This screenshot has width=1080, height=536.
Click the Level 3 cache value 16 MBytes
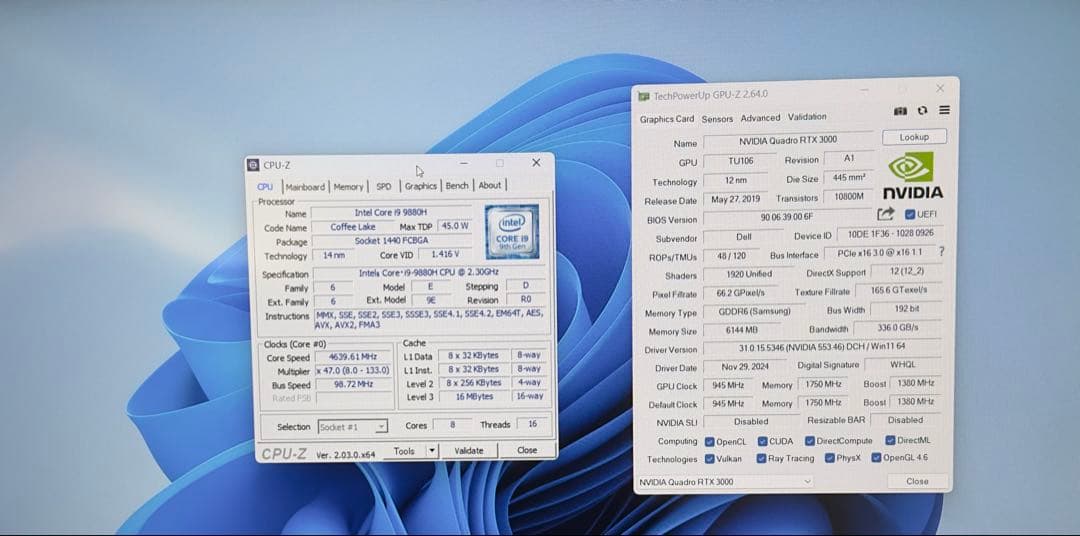pyautogui.click(x=473, y=397)
